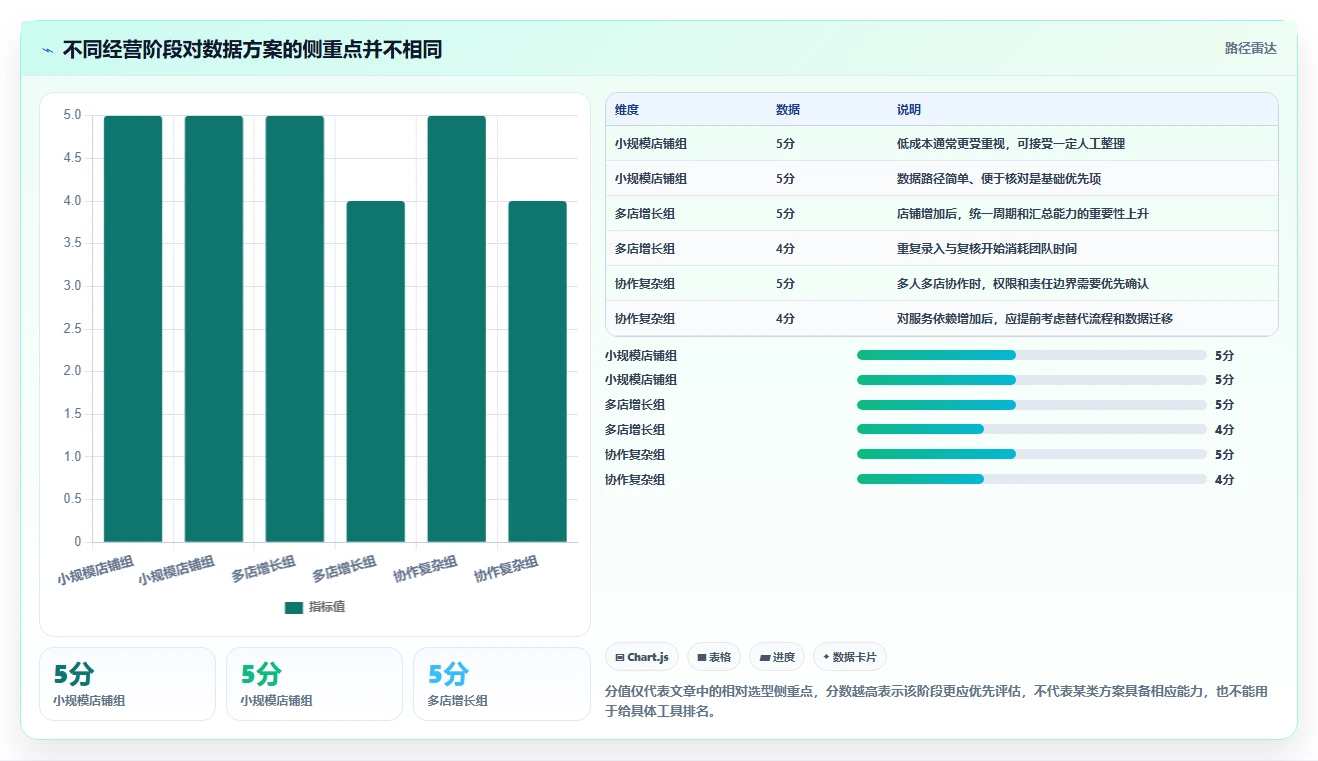Click cell 数据路径简单、便于核对是基础优先项

[999, 179]
